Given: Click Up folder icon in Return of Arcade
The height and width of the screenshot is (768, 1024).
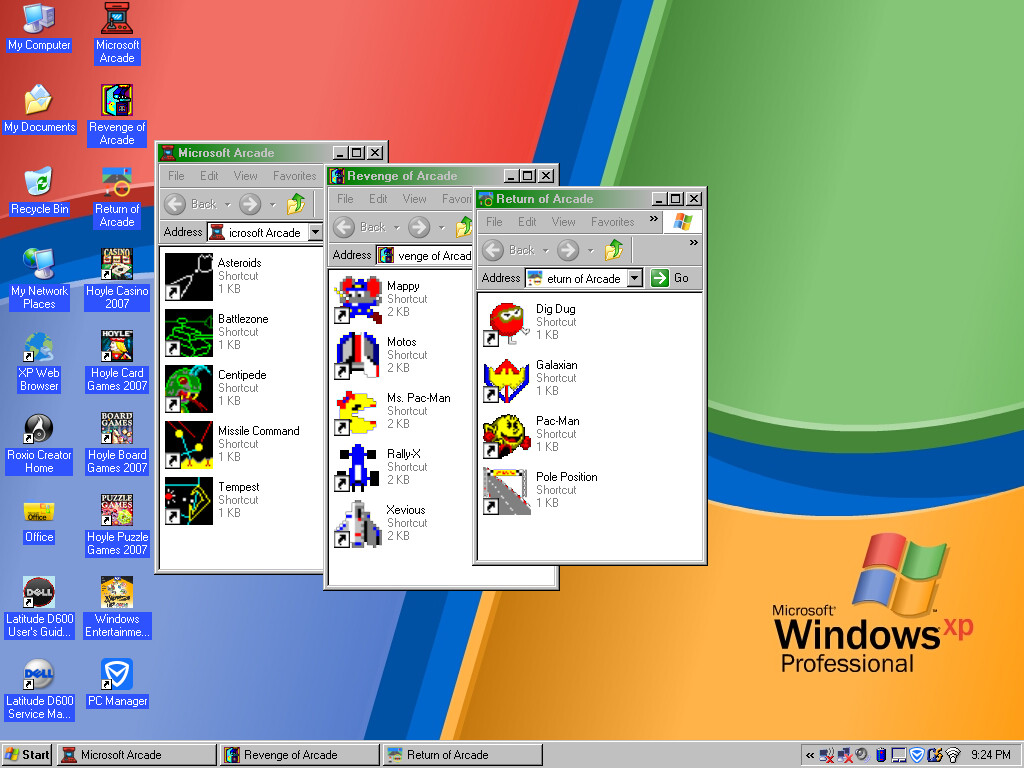Looking at the screenshot, I should [614, 249].
